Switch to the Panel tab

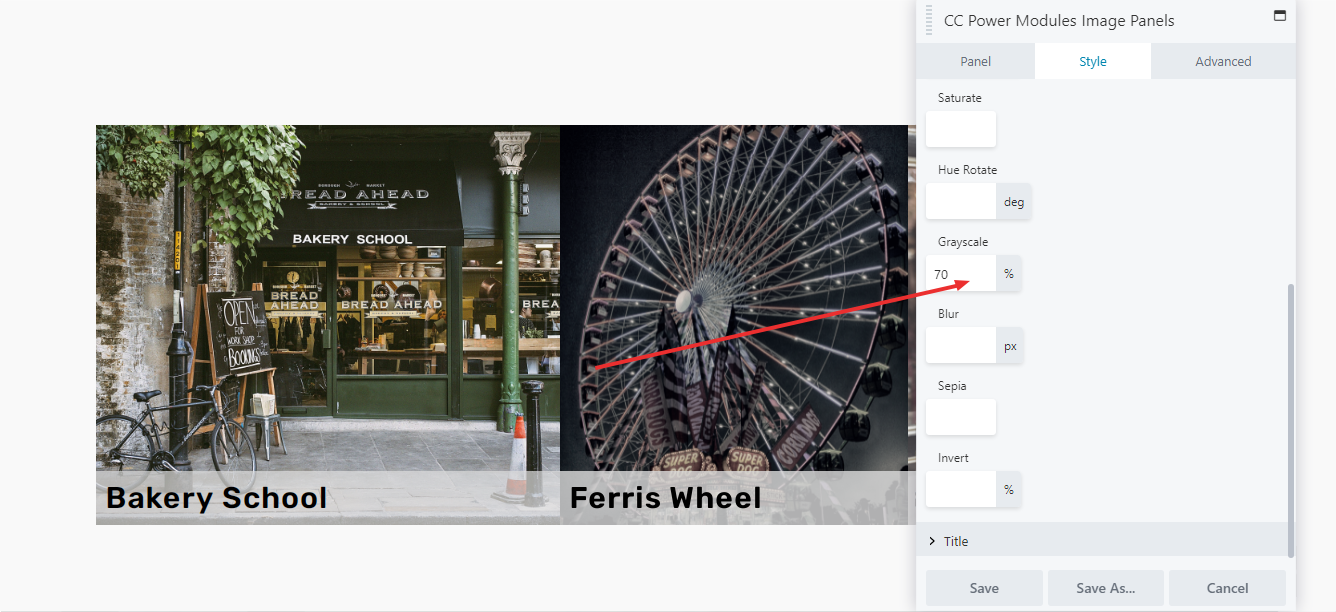click(975, 61)
